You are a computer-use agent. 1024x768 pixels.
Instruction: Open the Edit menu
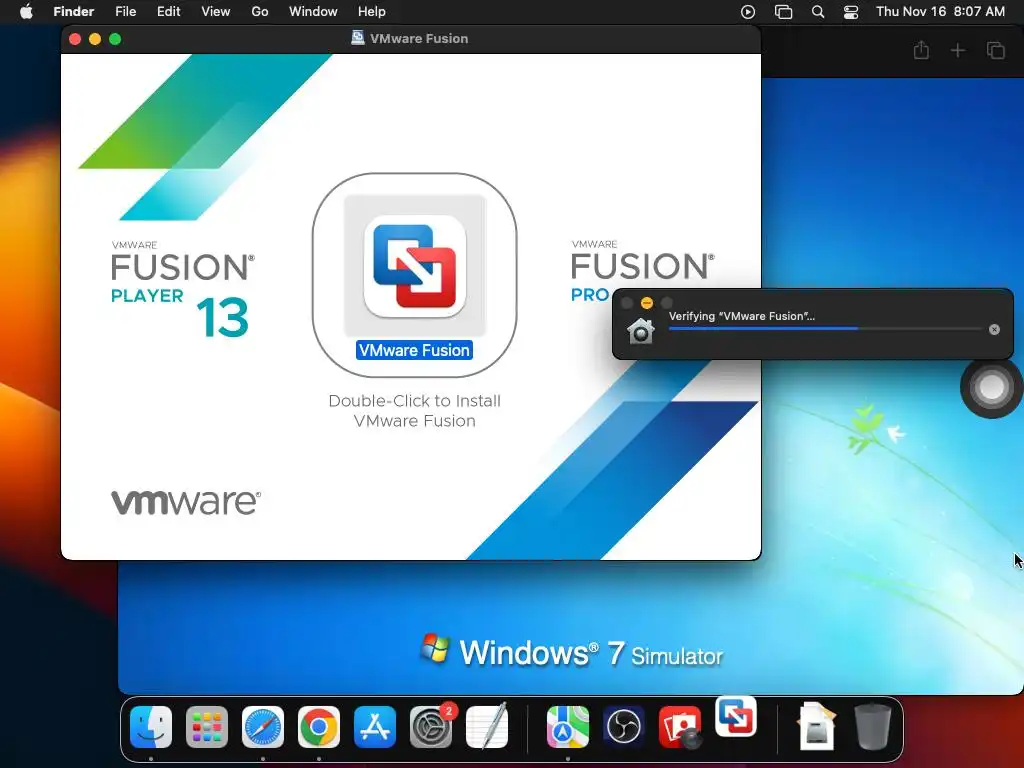tap(168, 12)
